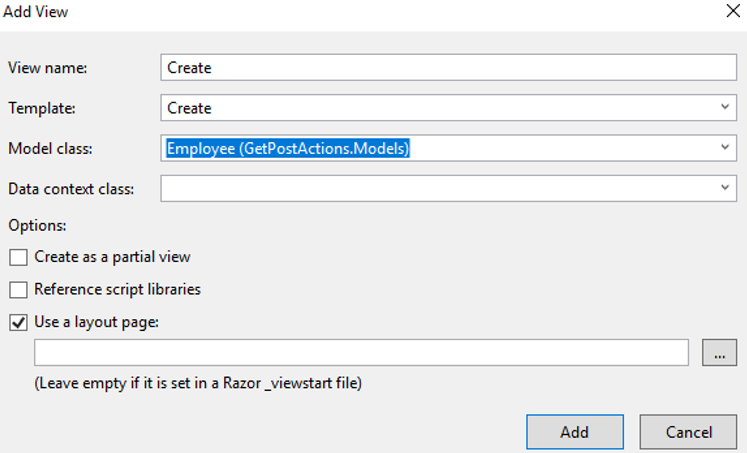
Task: Click the 'Model class:' label
Action: (x=50, y=148)
